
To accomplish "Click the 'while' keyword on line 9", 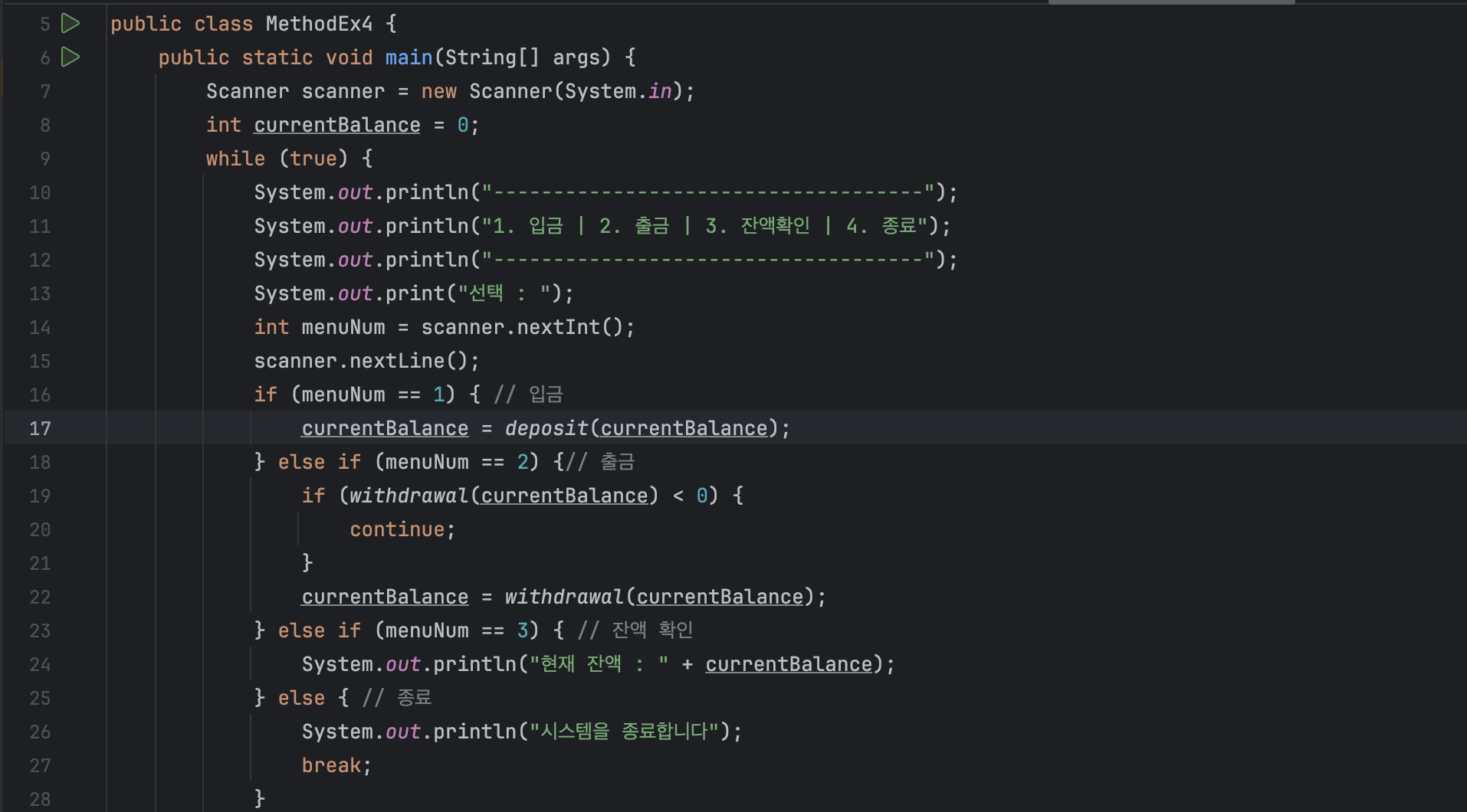I will [x=235, y=159].
